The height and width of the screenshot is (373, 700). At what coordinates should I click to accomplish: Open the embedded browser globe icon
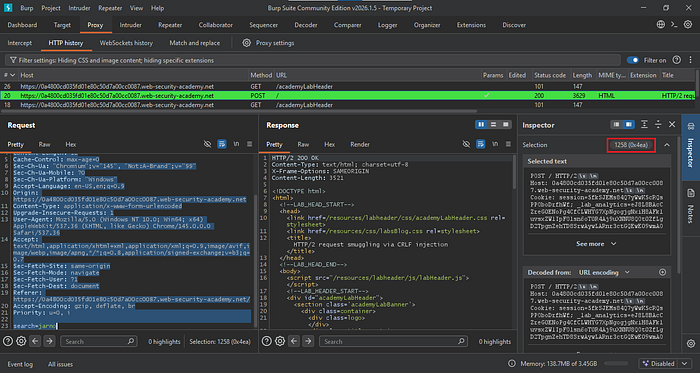661,25
